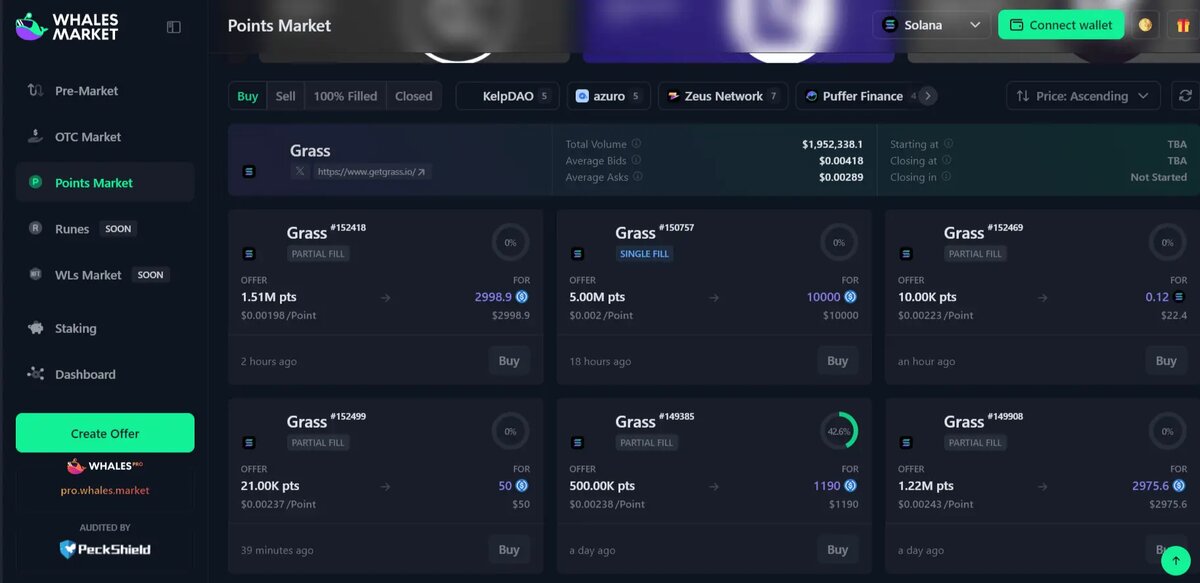The height and width of the screenshot is (583, 1200).
Task: Click the Pre-Market arrows icon in sidebar
Action: 36,91
